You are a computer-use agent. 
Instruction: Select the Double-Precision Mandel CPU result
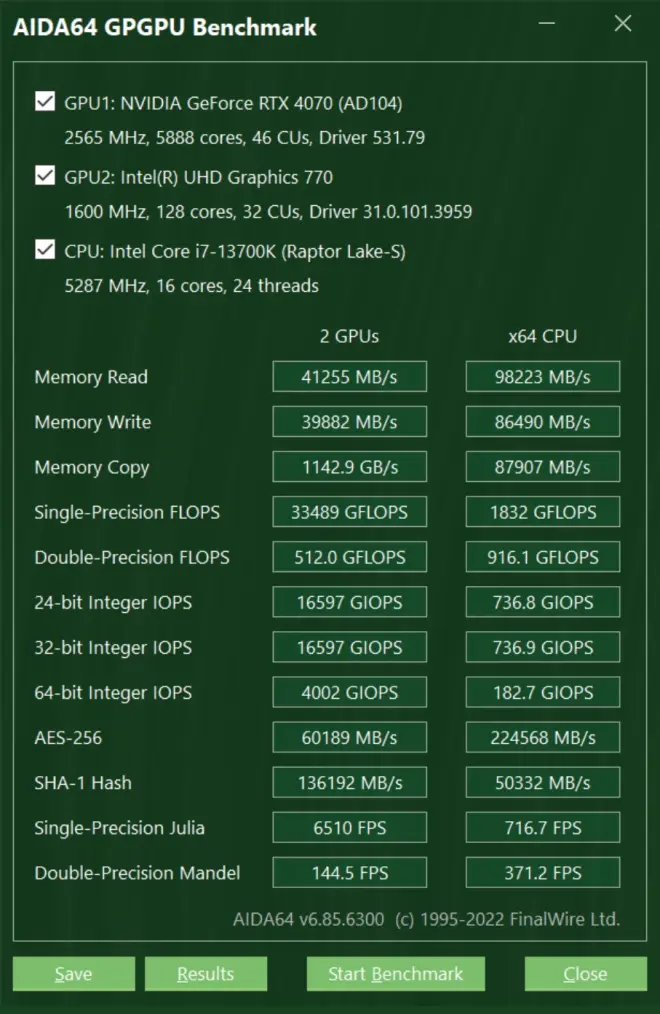tap(542, 873)
